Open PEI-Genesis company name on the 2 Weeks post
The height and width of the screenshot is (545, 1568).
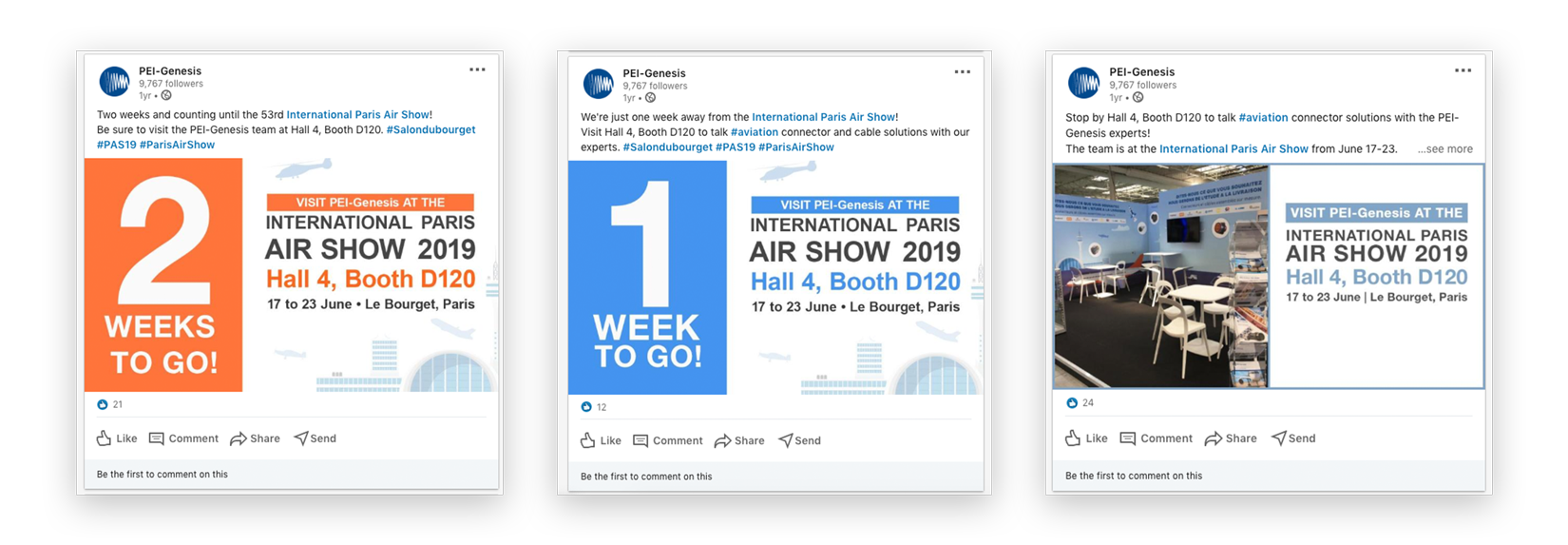pos(170,70)
